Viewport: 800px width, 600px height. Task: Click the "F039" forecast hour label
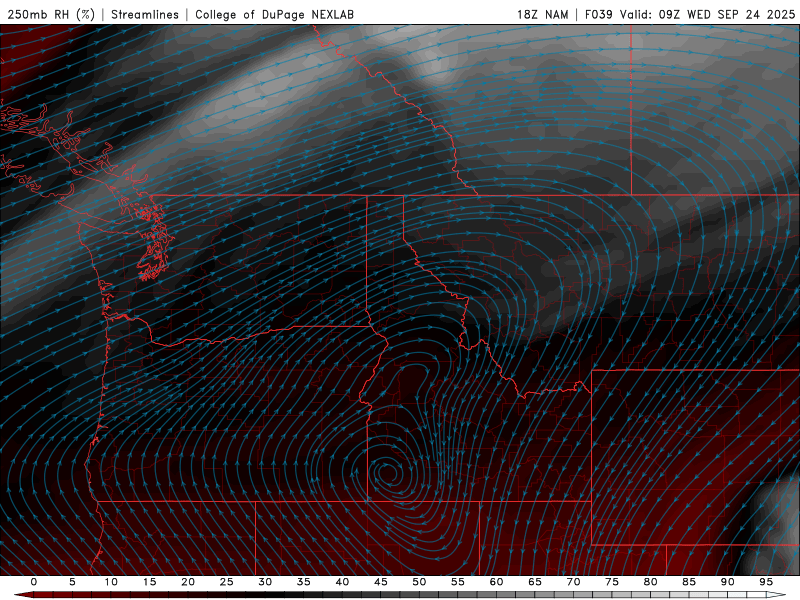(598, 14)
